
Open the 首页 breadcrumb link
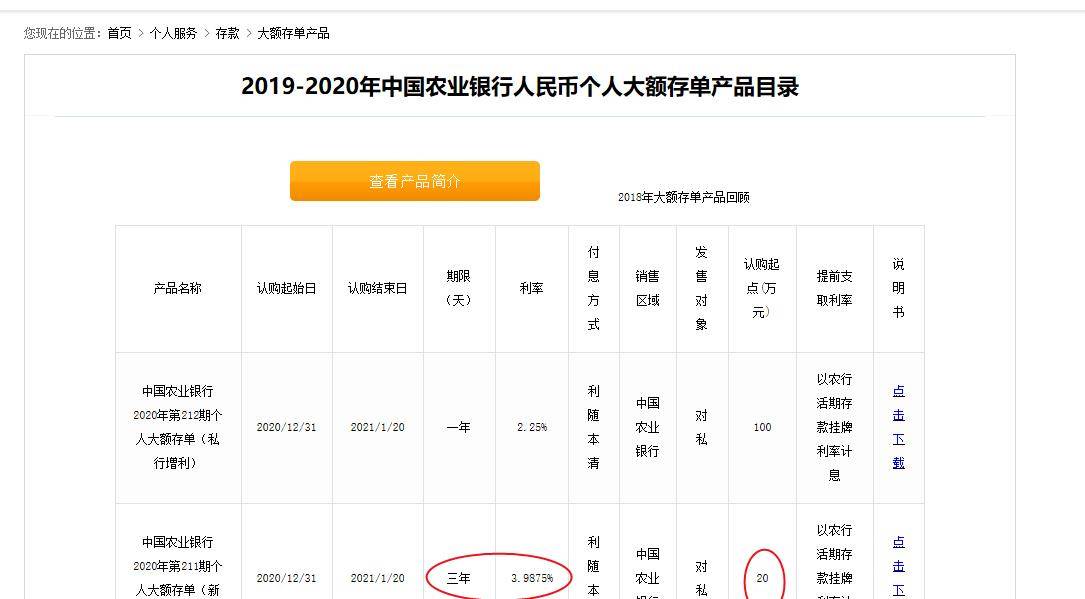click(x=119, y=33)
